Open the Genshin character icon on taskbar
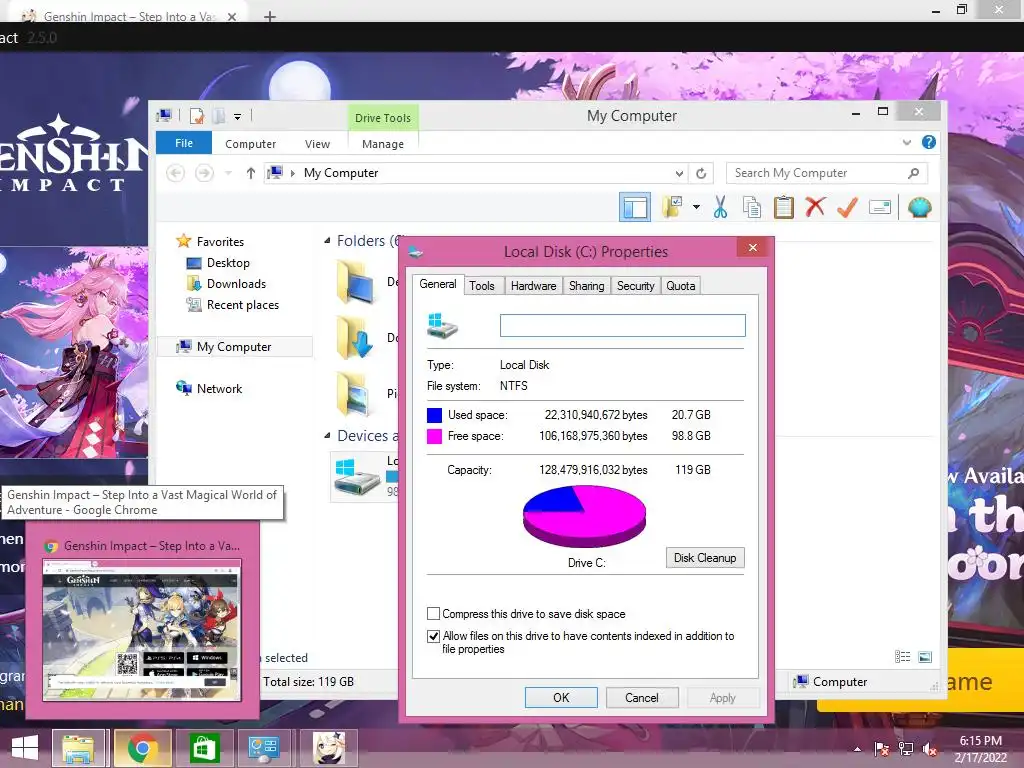Viewport: 1024px width, 768px height. (x=328, y=748)
